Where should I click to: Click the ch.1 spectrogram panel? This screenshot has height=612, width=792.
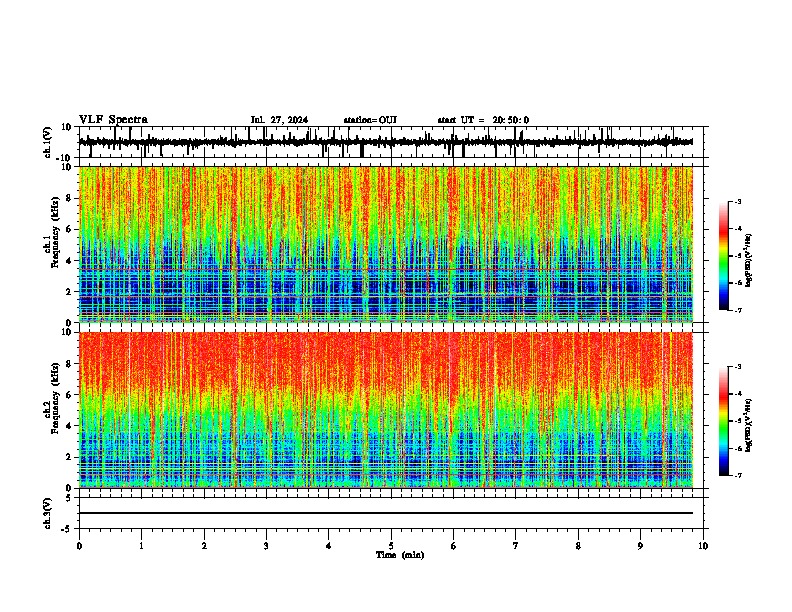pos(386,244)
